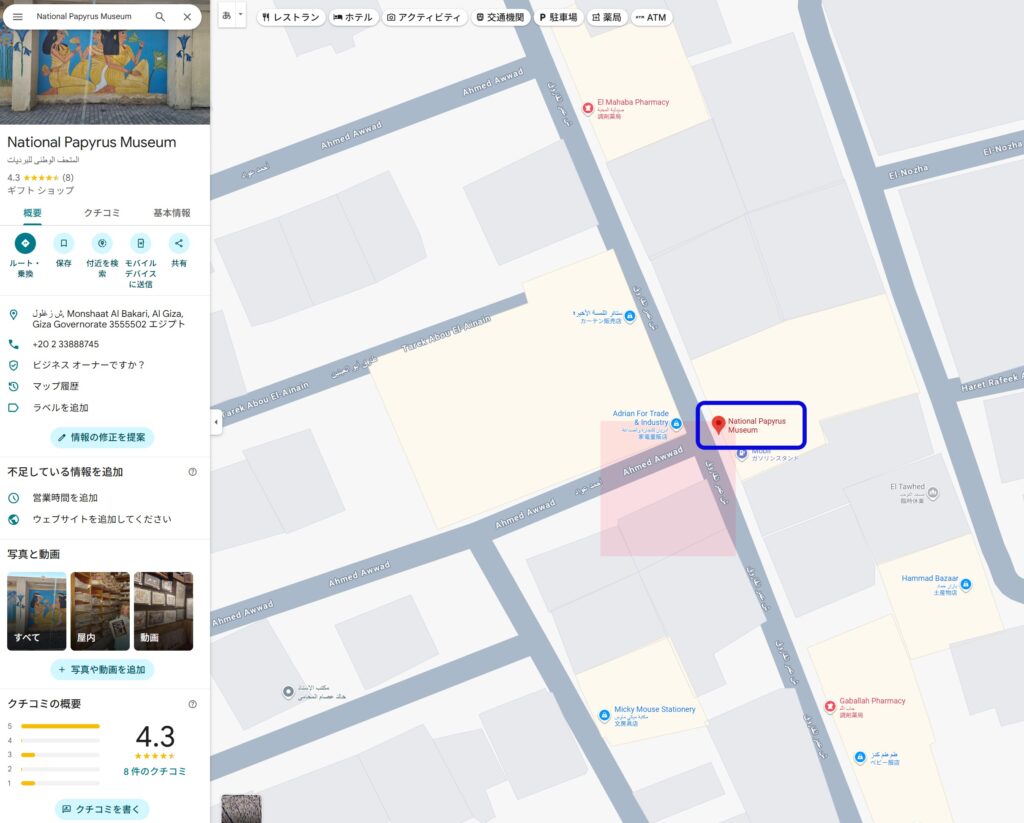This screenshot has height=823, width=1024.
Task: Open the hamburger menu in search bar
Action: (17, 17)
